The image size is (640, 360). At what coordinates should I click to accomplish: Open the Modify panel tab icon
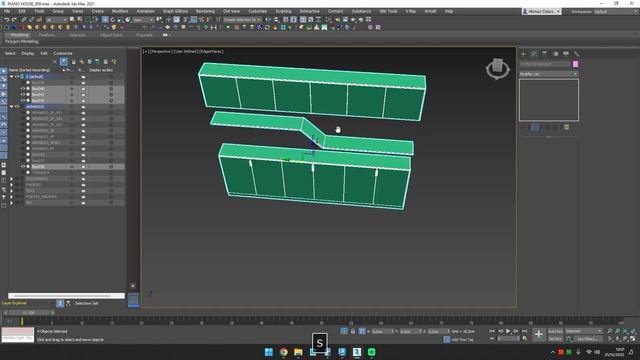[534, 54]
